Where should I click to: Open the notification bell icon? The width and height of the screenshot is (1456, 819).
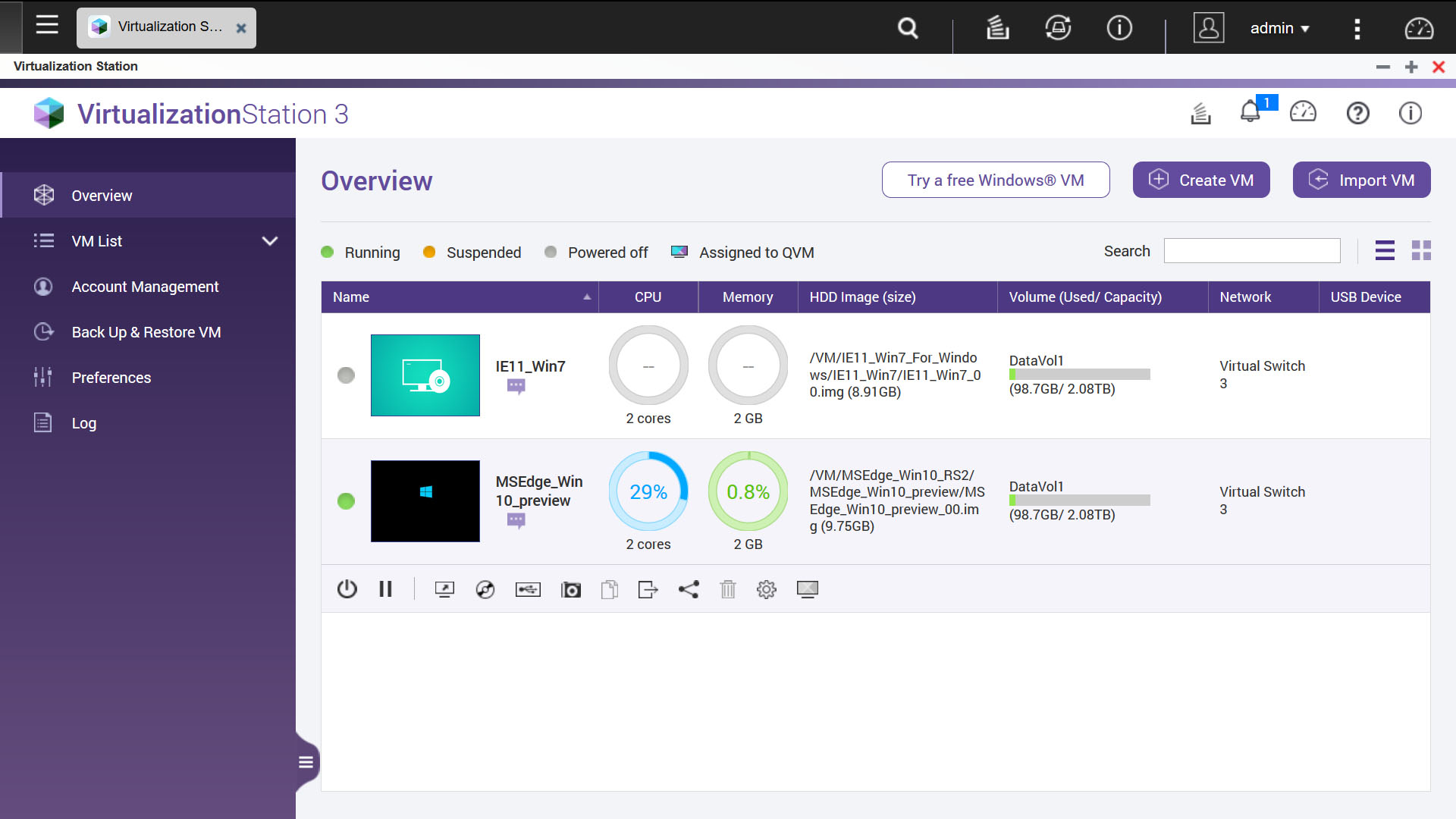pos(1250,113)
